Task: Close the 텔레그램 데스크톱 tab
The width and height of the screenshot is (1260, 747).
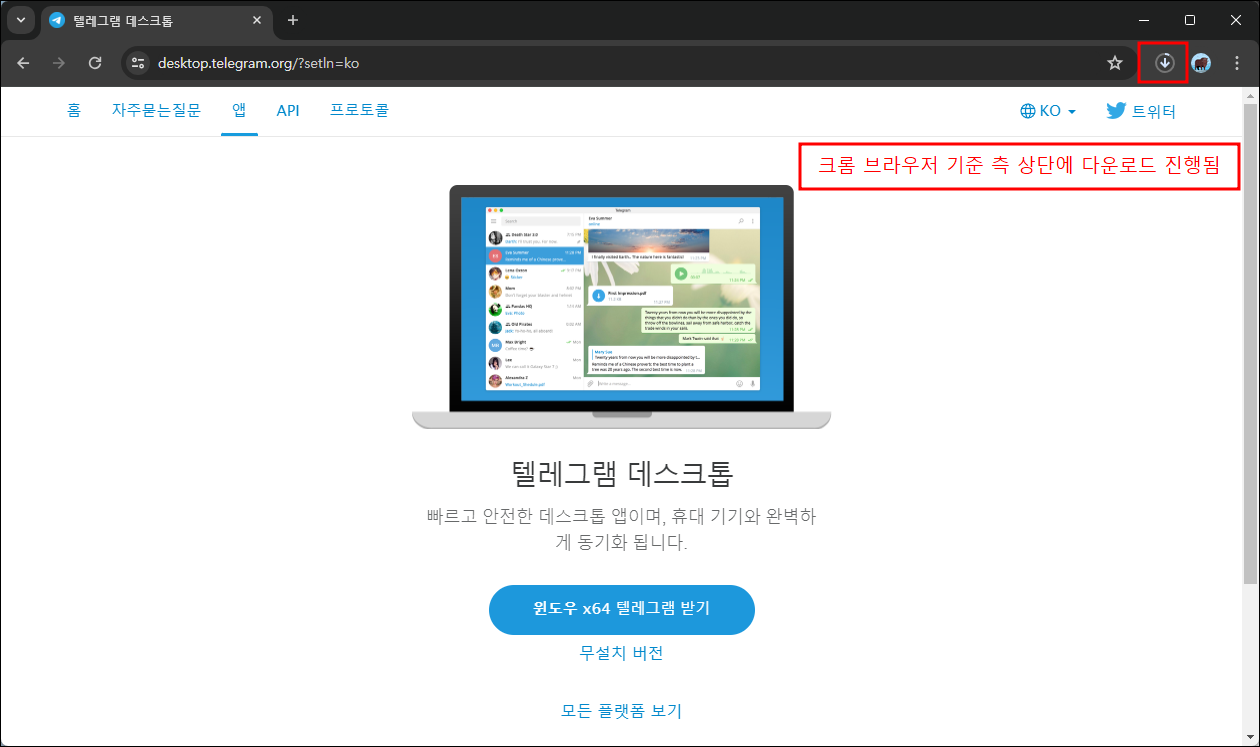Action: (257, 20)
